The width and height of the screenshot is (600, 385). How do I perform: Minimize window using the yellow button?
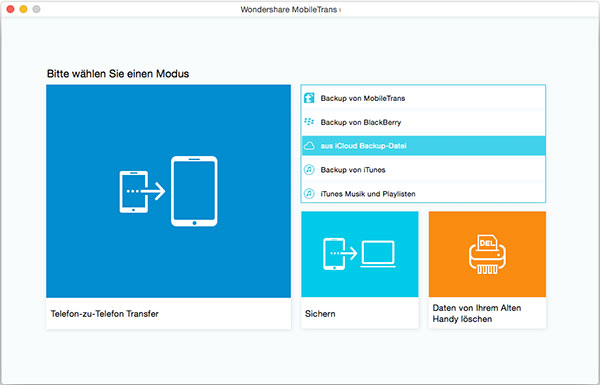click(x=23, y=9)
